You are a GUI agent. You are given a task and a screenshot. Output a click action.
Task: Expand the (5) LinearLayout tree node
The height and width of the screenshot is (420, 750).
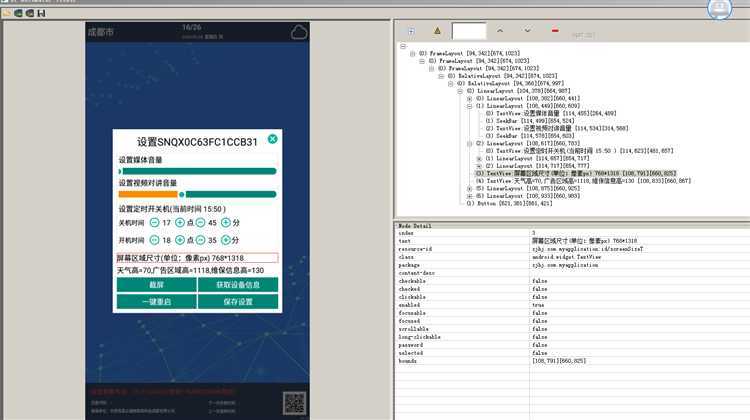[470, 188]
